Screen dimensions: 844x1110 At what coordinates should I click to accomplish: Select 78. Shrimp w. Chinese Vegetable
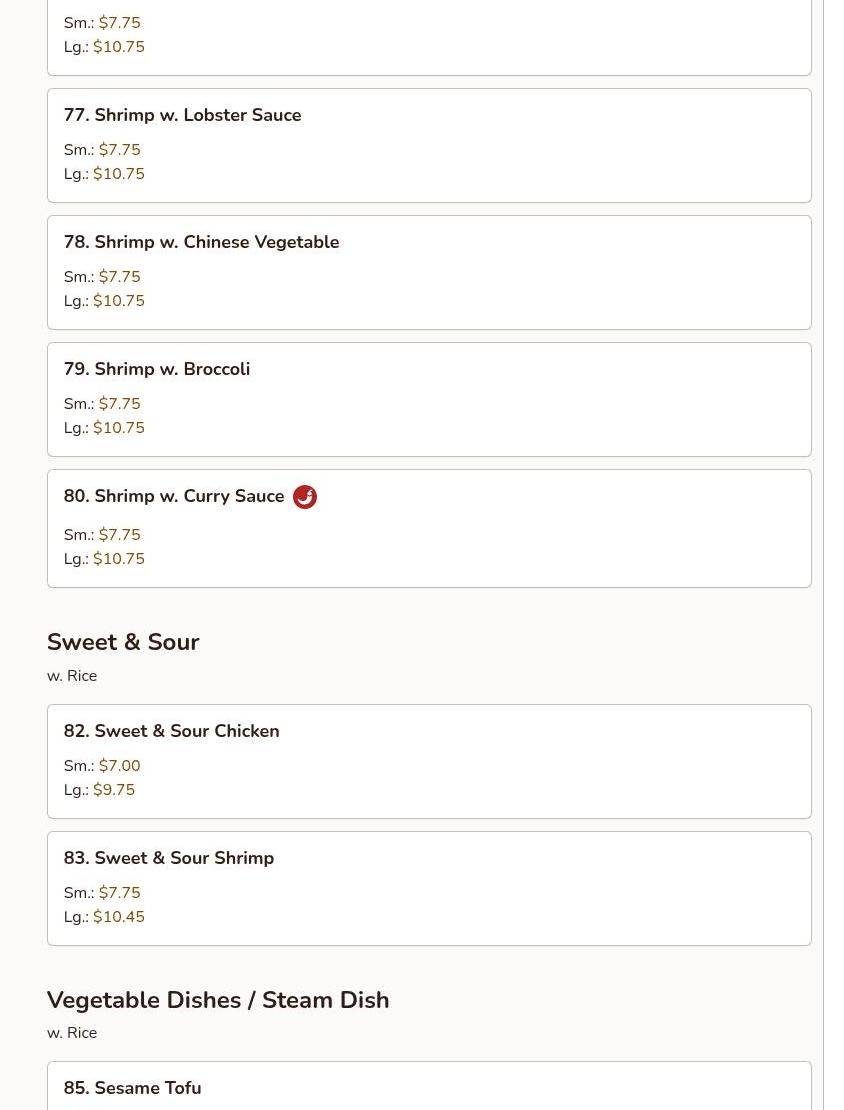coord(202,243)
